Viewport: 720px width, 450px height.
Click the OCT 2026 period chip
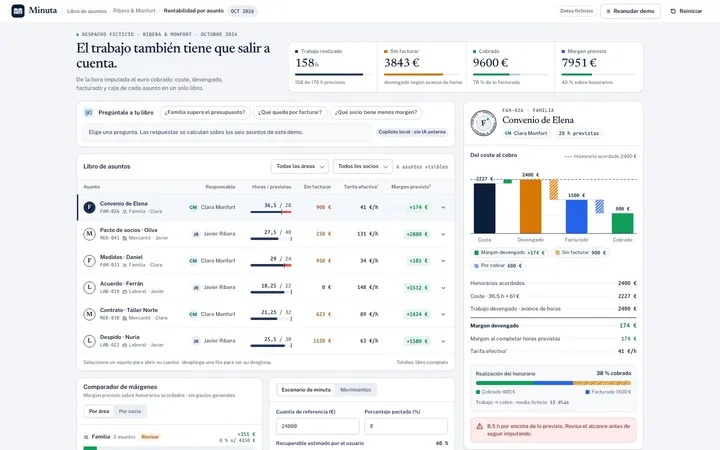242,11
